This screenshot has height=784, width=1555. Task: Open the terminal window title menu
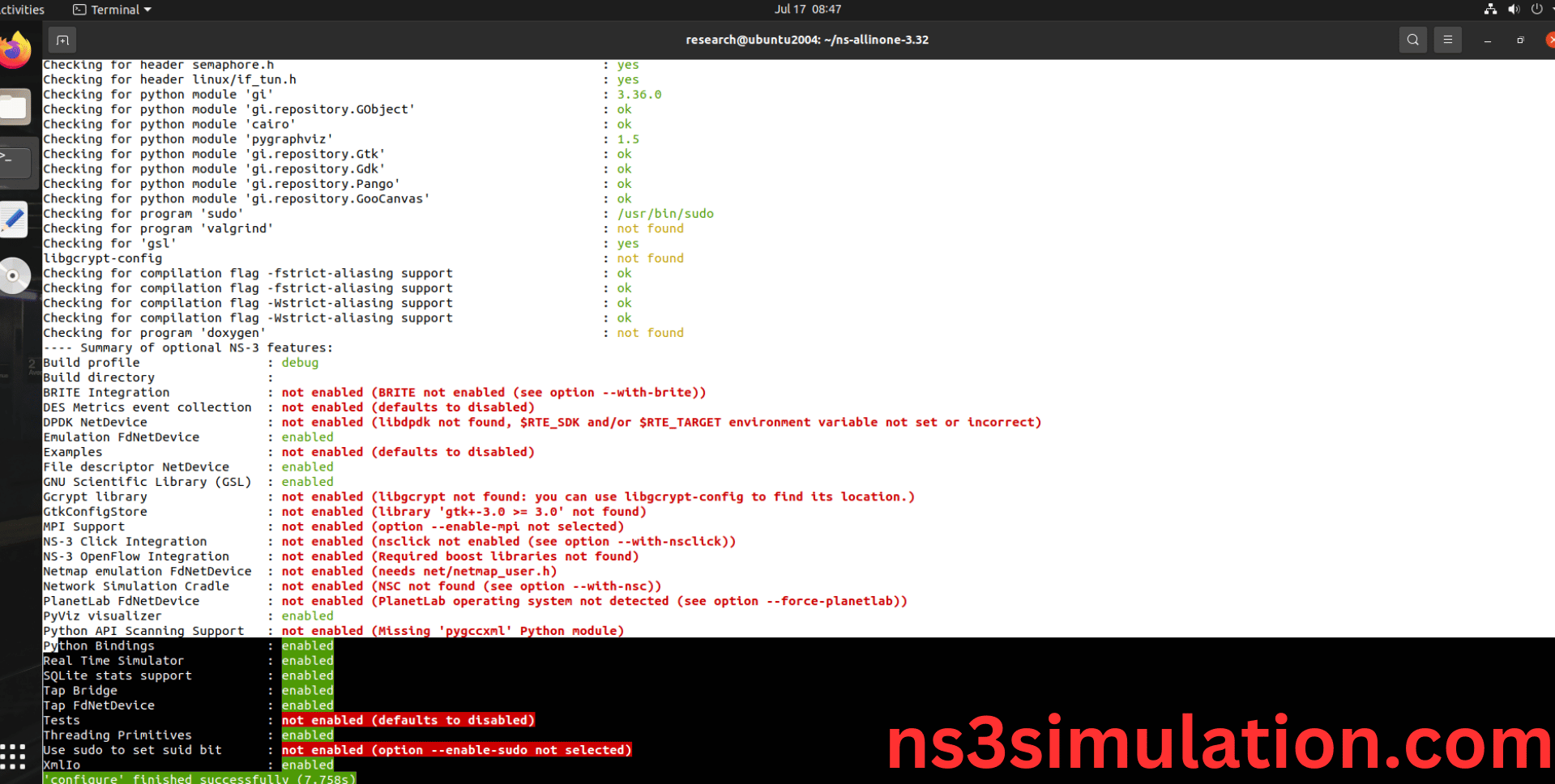click(x=807, y=39)
